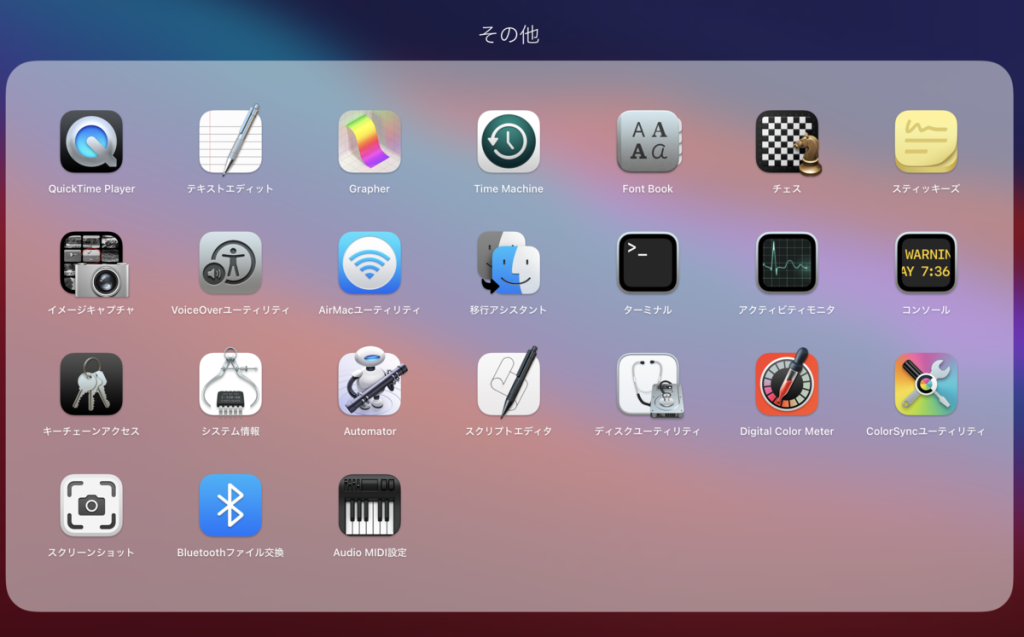Open スティッキーズ sticky notes

click(x=926, y=142)
